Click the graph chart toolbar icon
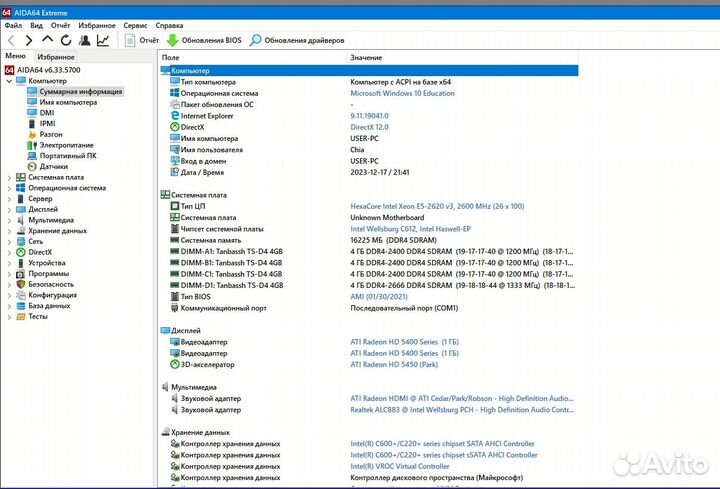This screenshot has height=489, width=720. pos(103,40)
